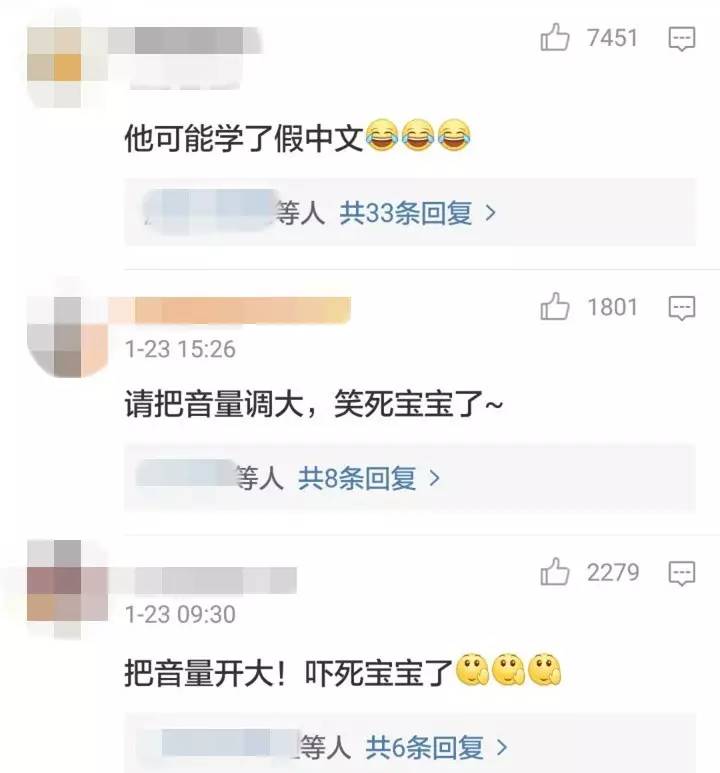Like the comment with 7451 likes
The height and width of the screenshot is (773, 720).
point(555,37)
